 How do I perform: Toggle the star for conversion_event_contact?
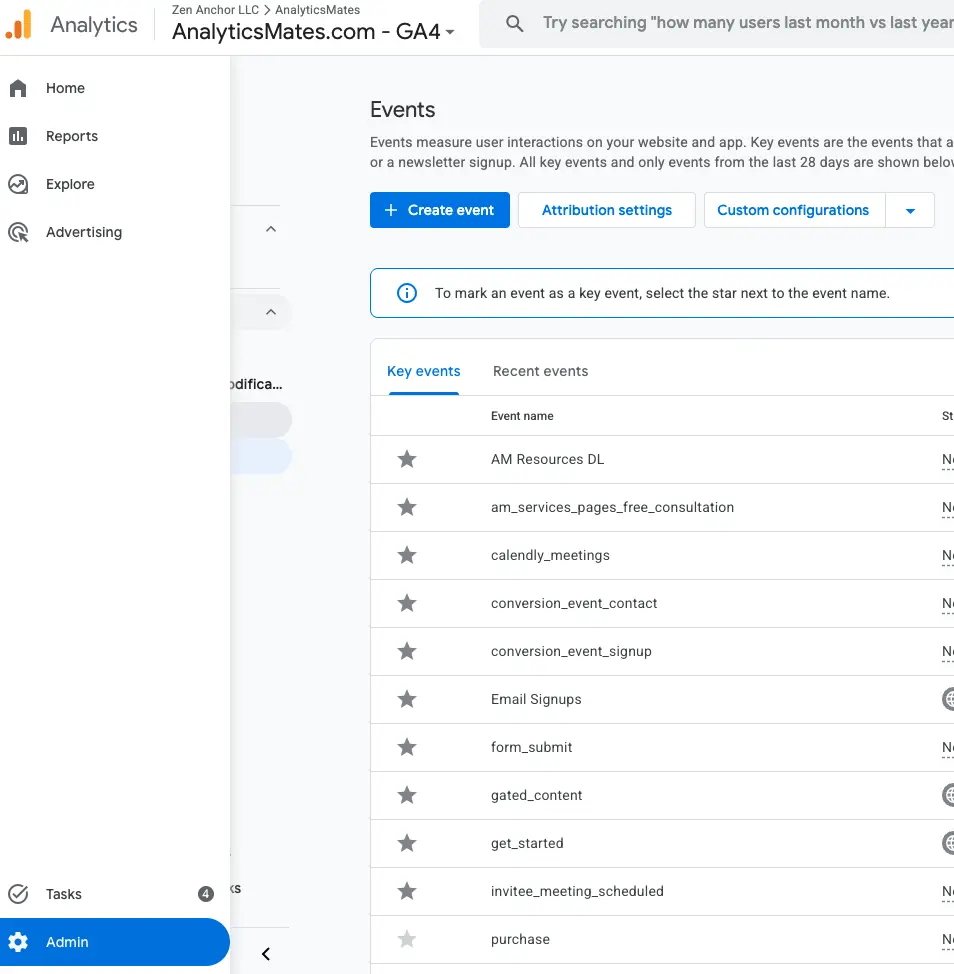[x=407, y=603]
